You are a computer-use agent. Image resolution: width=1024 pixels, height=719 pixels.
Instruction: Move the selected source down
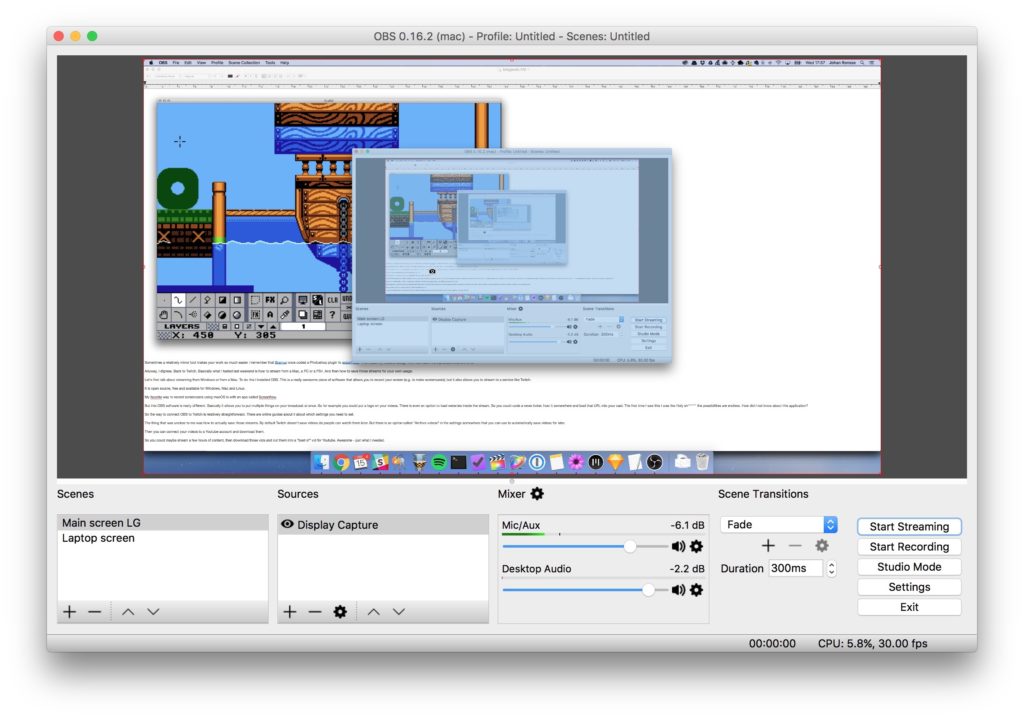click(399, 612)
